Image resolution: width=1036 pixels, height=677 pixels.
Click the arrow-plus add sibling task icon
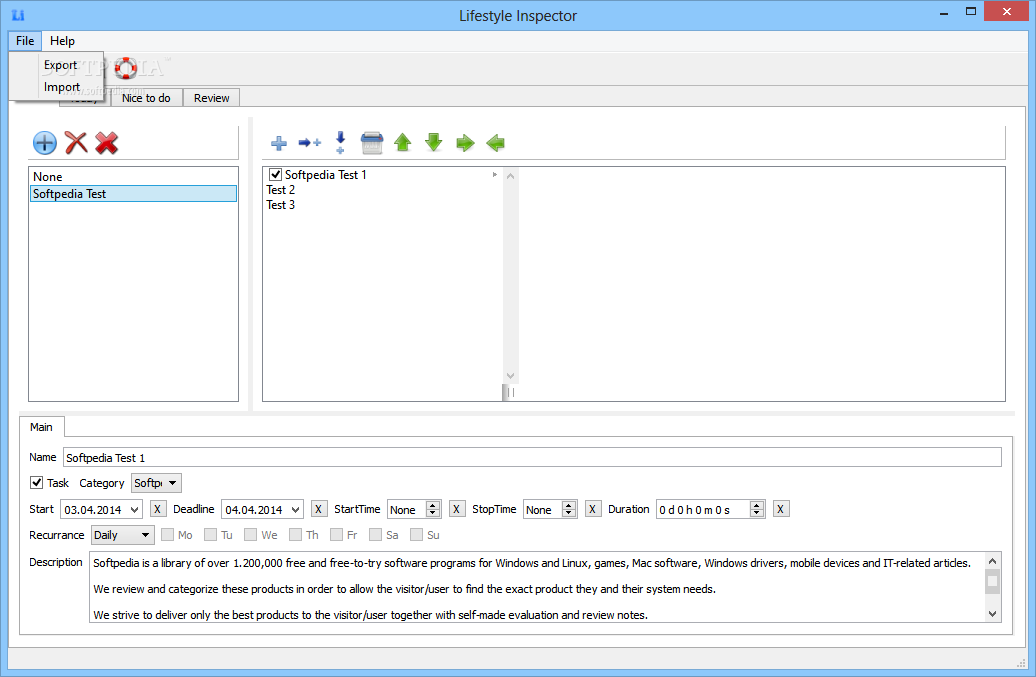[x=309, y=142]
